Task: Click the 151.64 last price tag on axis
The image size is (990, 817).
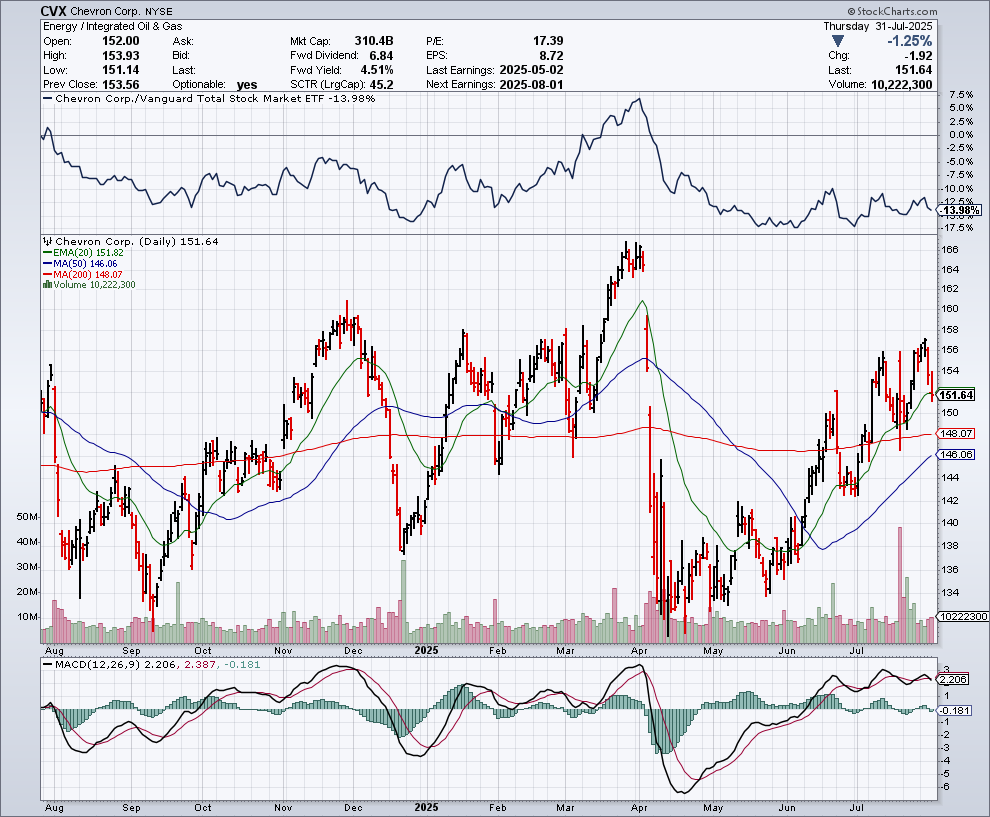Action: click(957, 395)
